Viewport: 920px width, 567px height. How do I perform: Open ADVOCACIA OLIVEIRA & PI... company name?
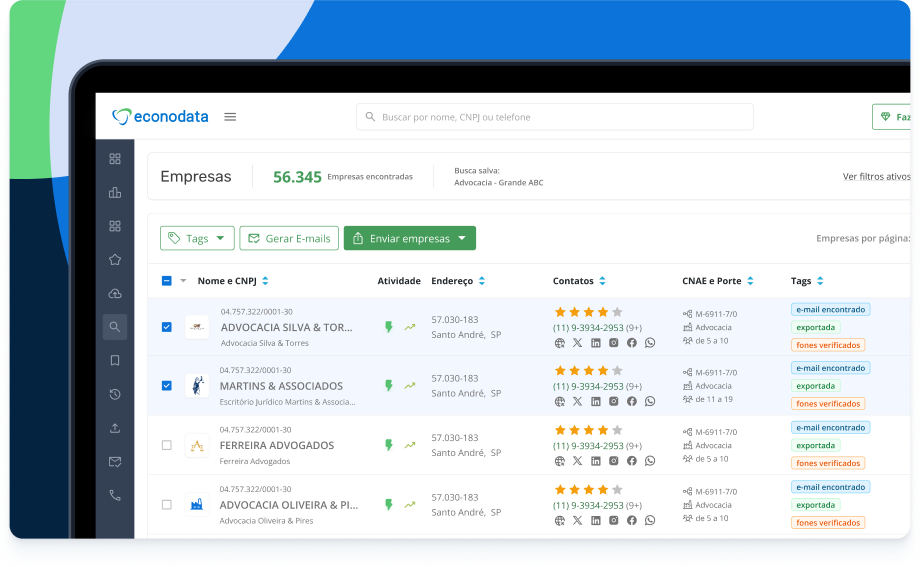click(x=289, y=504)
